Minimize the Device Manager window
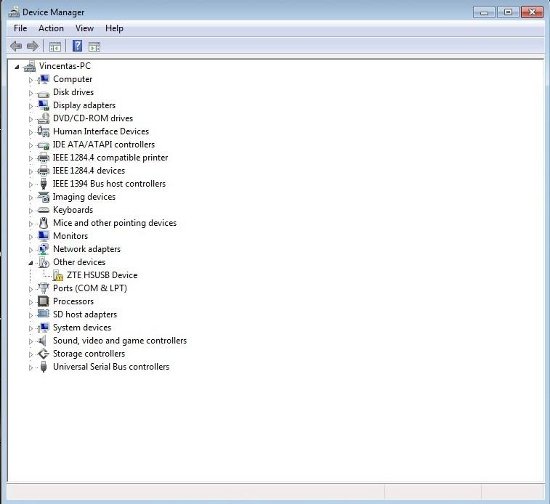Screen dimensions: 550x504 point(484,12)
